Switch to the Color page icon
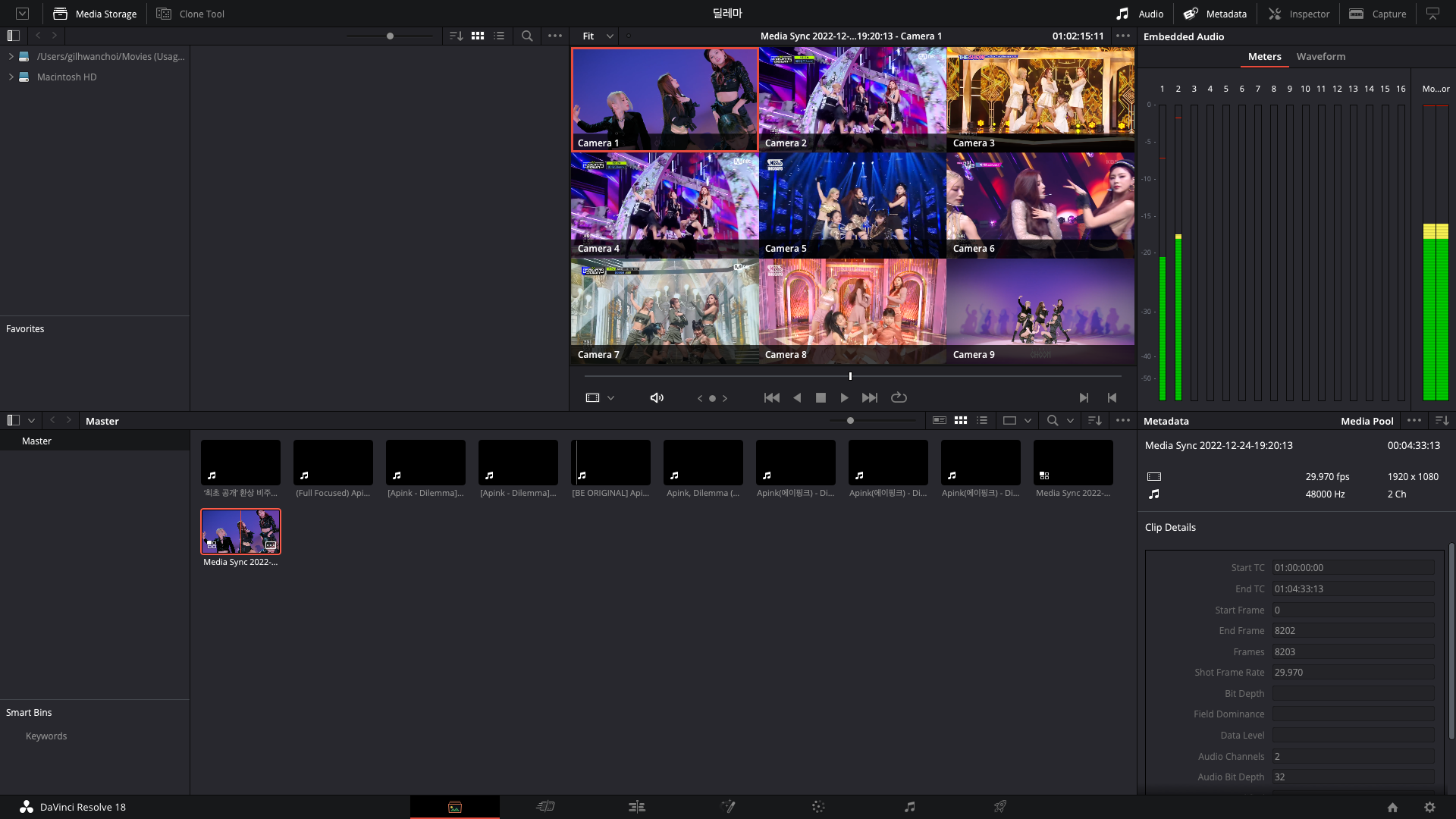Viewport: 1456px width, 819px height. (818, 807)
